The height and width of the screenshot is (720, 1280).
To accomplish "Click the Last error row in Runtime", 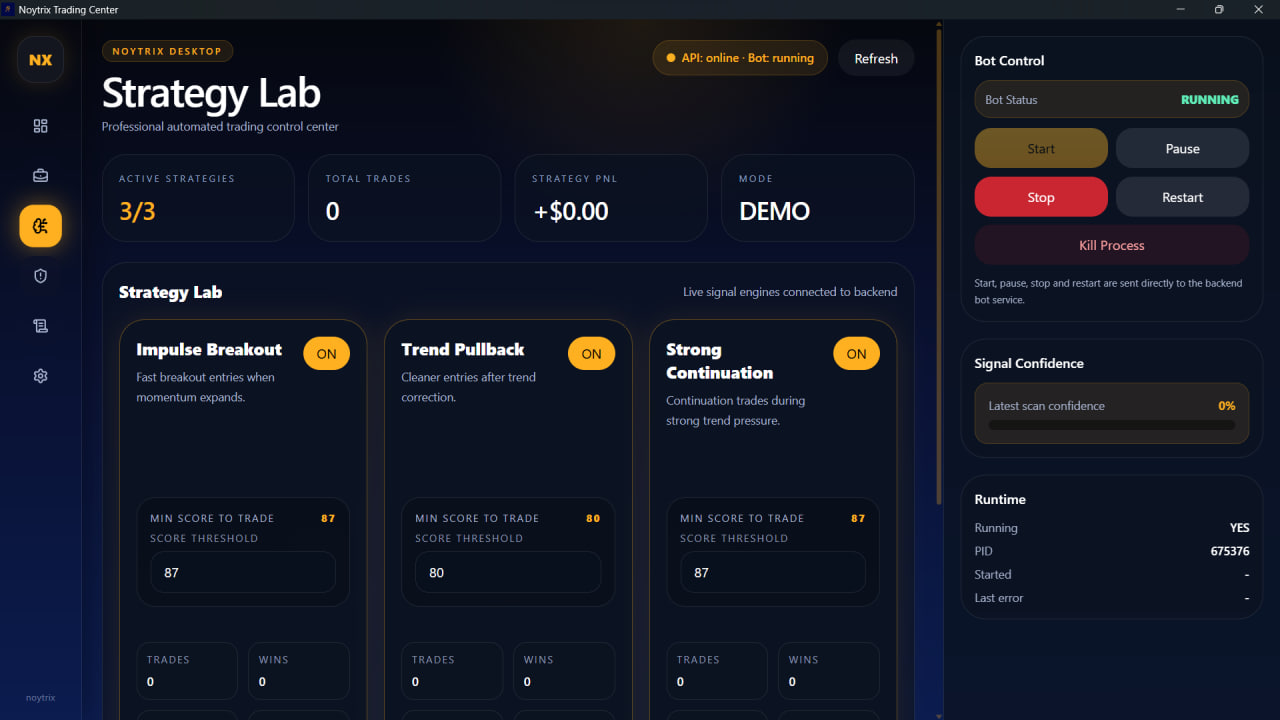I will coord(1112,598).
